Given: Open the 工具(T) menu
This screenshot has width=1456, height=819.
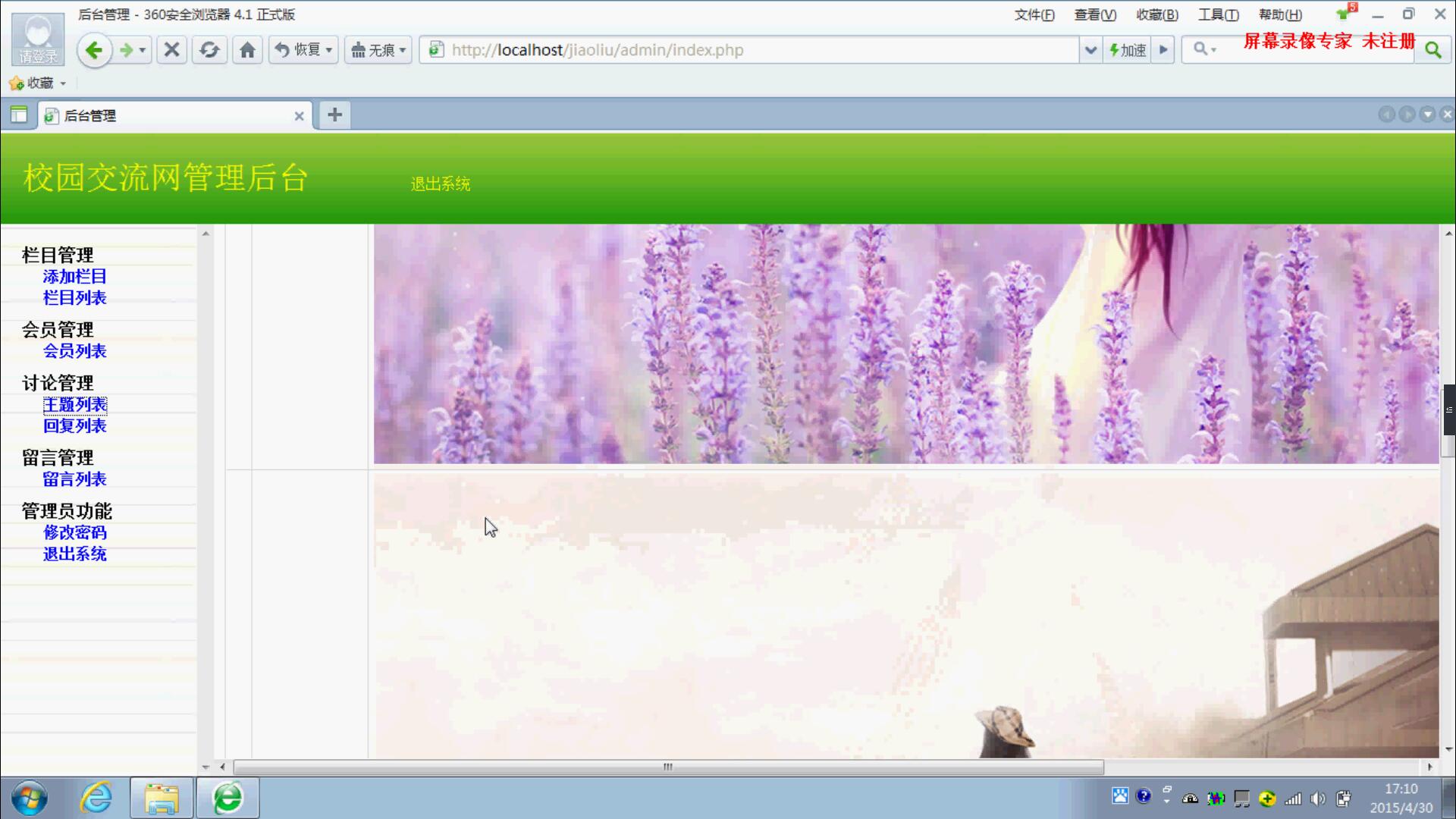Looking at the screenshot, I should [x=1219, y=14].
